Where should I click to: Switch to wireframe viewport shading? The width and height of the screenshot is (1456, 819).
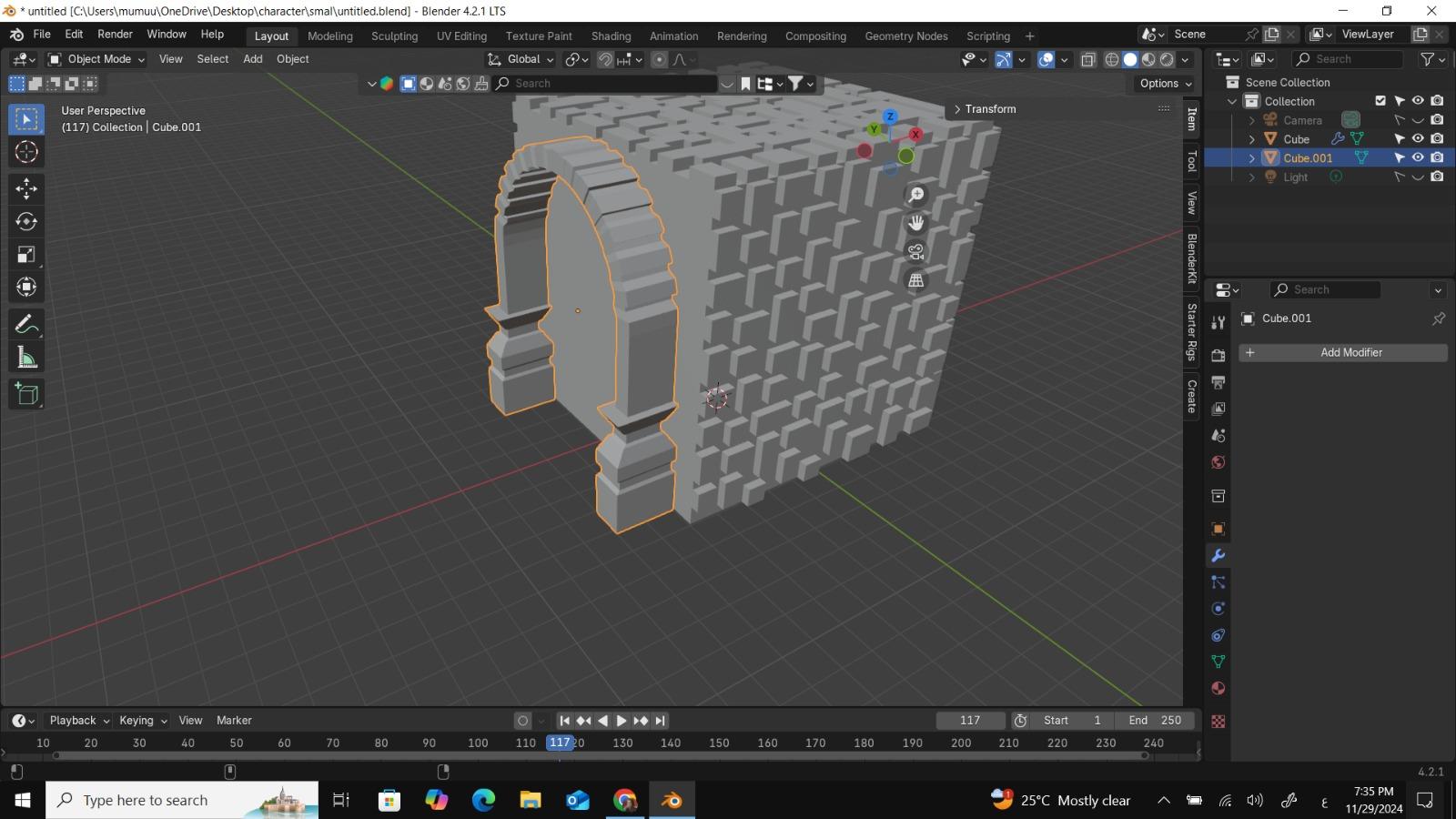click(x=1112, y=59)
